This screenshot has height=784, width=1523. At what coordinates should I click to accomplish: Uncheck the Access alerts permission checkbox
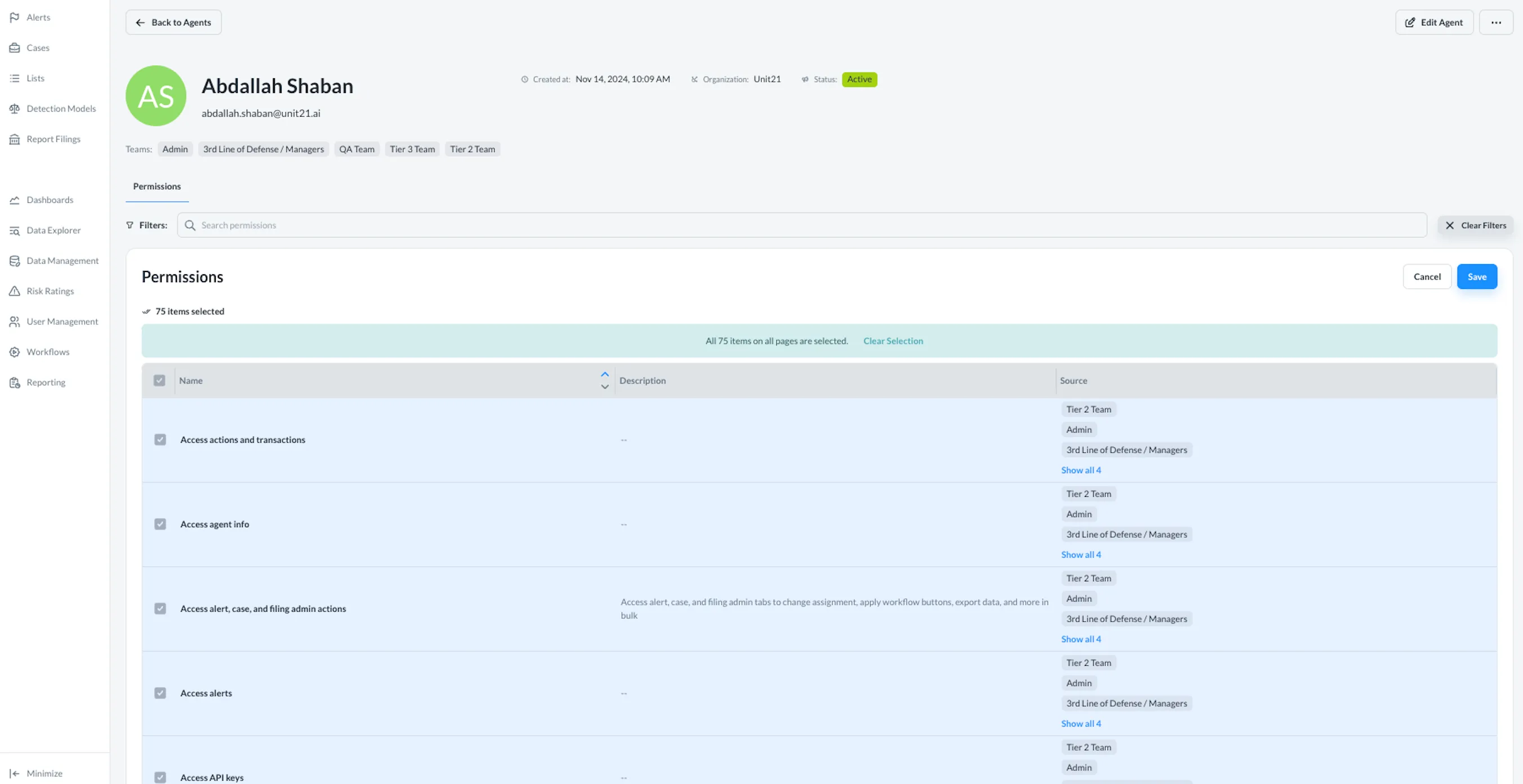tap(160, 693)
